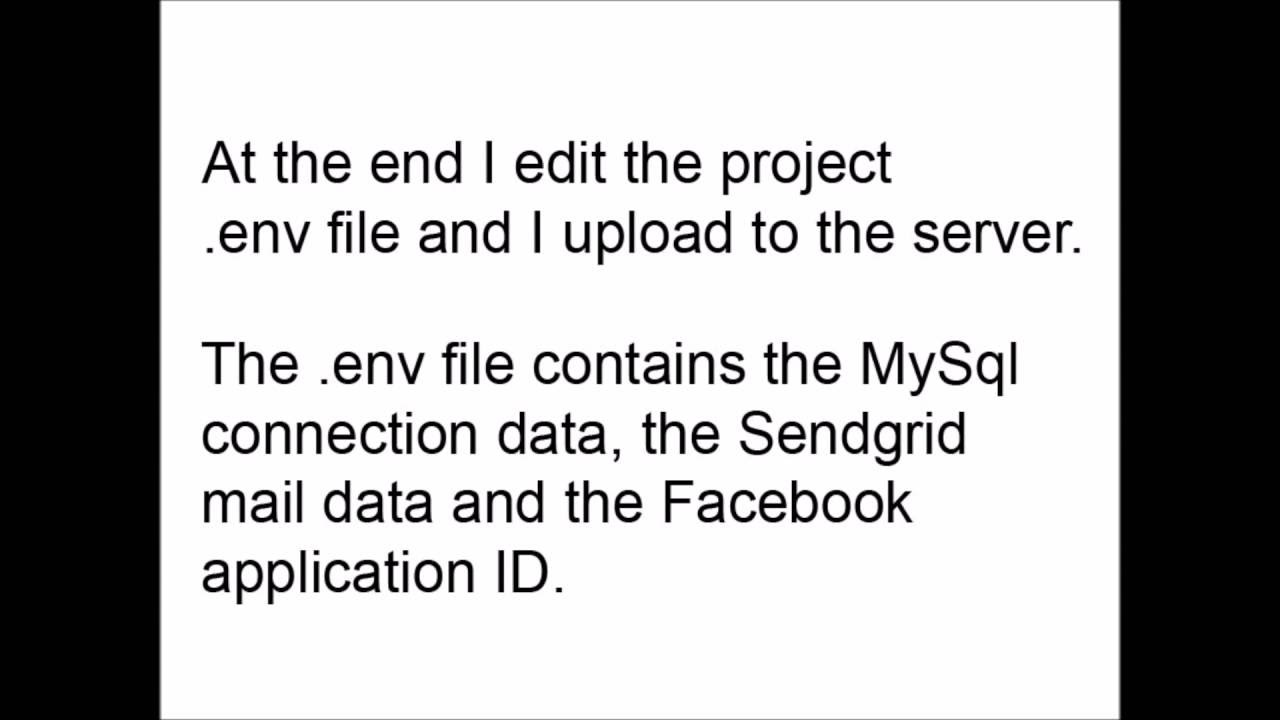Click the word "The" starting the second paragraph
The height and width of the screenshot is (720, 1280).
[250, 363]
